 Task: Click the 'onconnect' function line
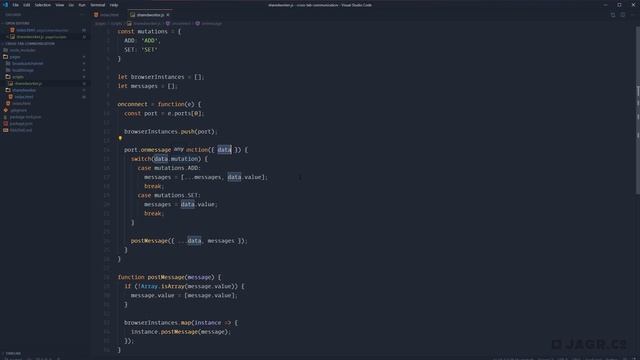point(159,104)
